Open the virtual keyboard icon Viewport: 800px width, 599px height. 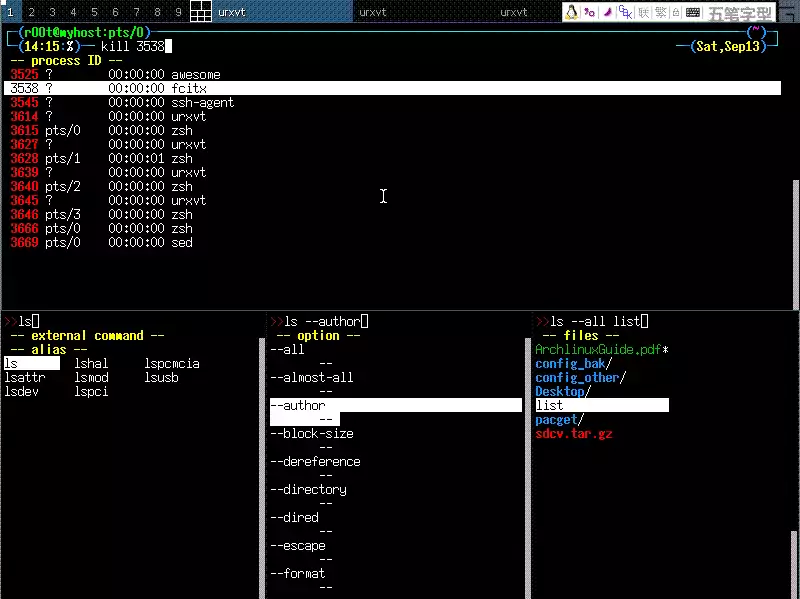[693, 12]
